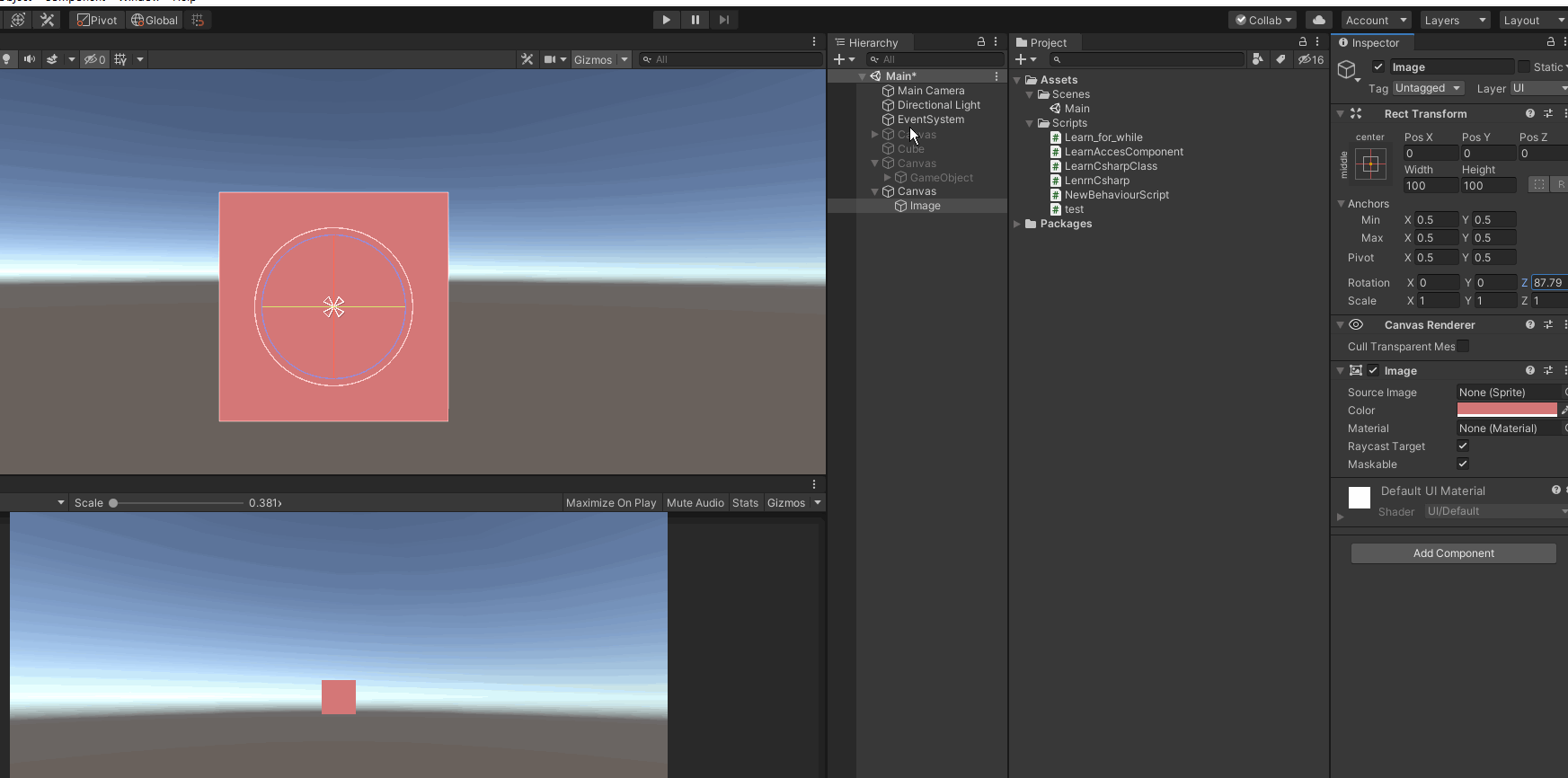Open the Layers dropdown

pyautogui.click(x=1456, y=20)
